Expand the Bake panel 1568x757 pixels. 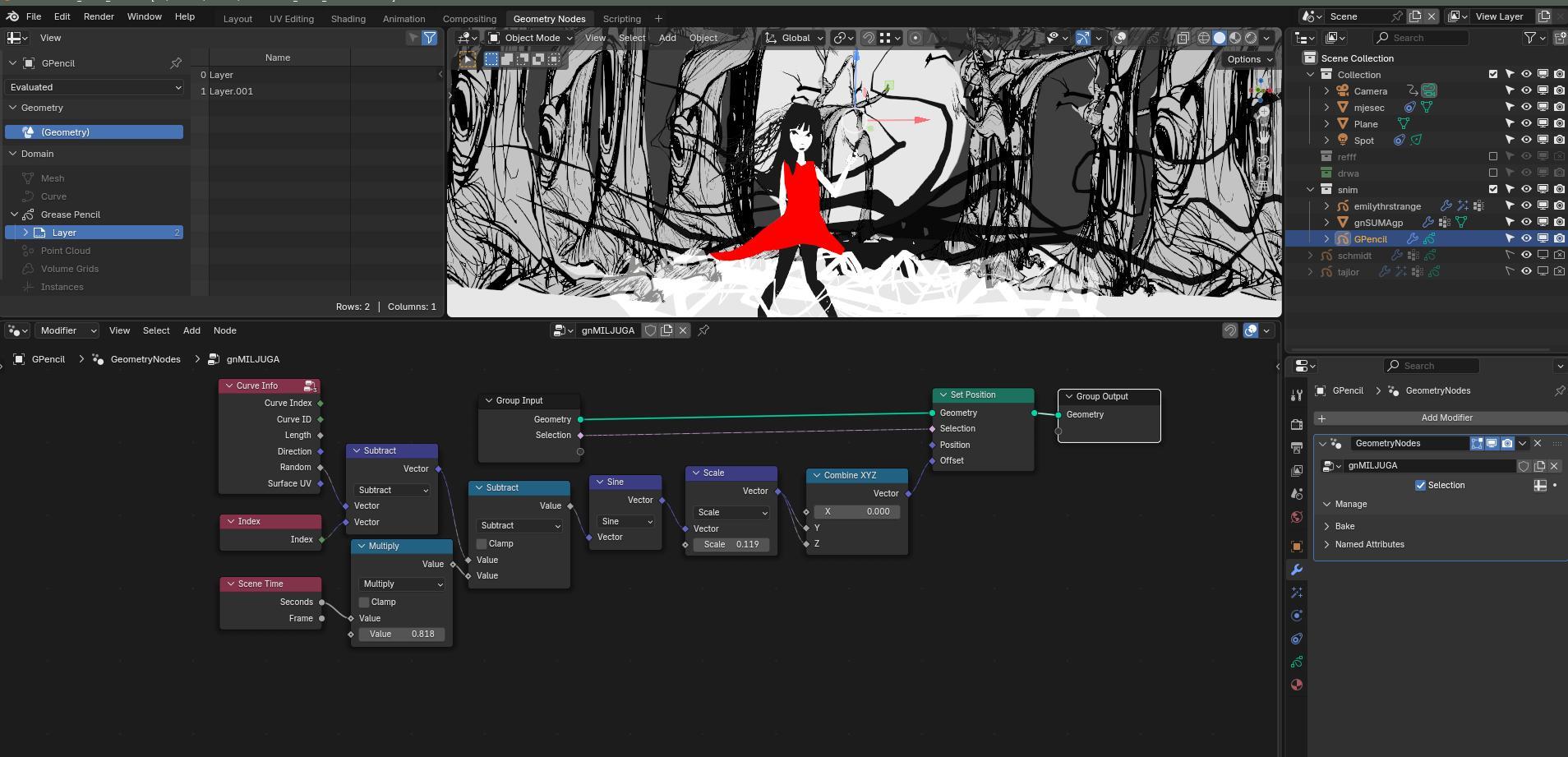coord(1344,526)
